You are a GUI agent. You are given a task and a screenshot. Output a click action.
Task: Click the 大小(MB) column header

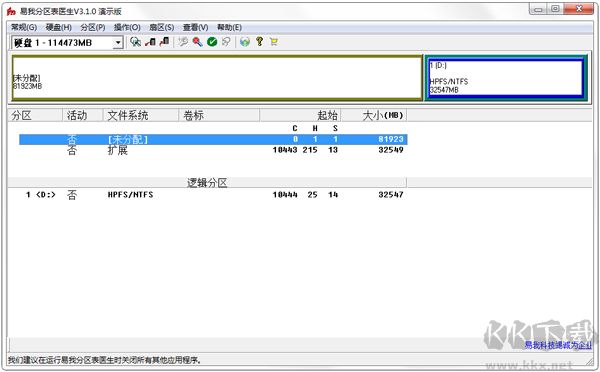(374, 115)
